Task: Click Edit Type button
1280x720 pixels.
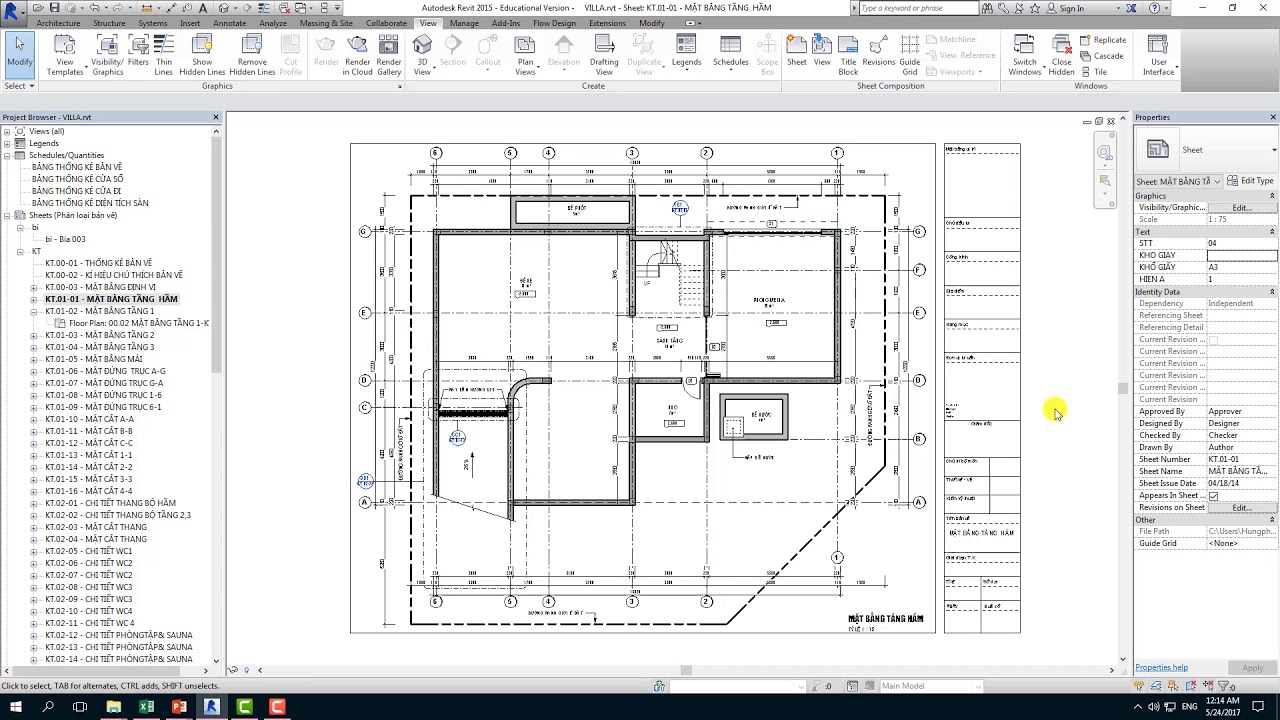Action: click(1250, 181)
